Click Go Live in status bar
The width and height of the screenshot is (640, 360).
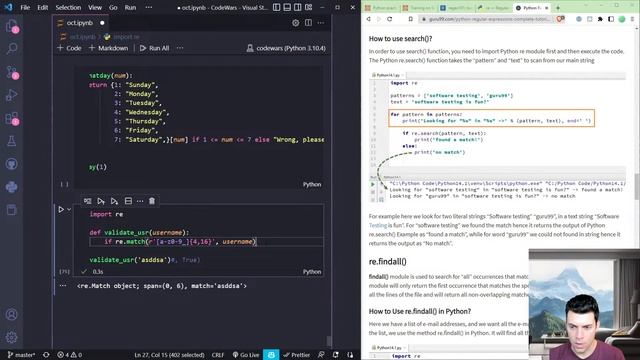click(x=246, y=355)
